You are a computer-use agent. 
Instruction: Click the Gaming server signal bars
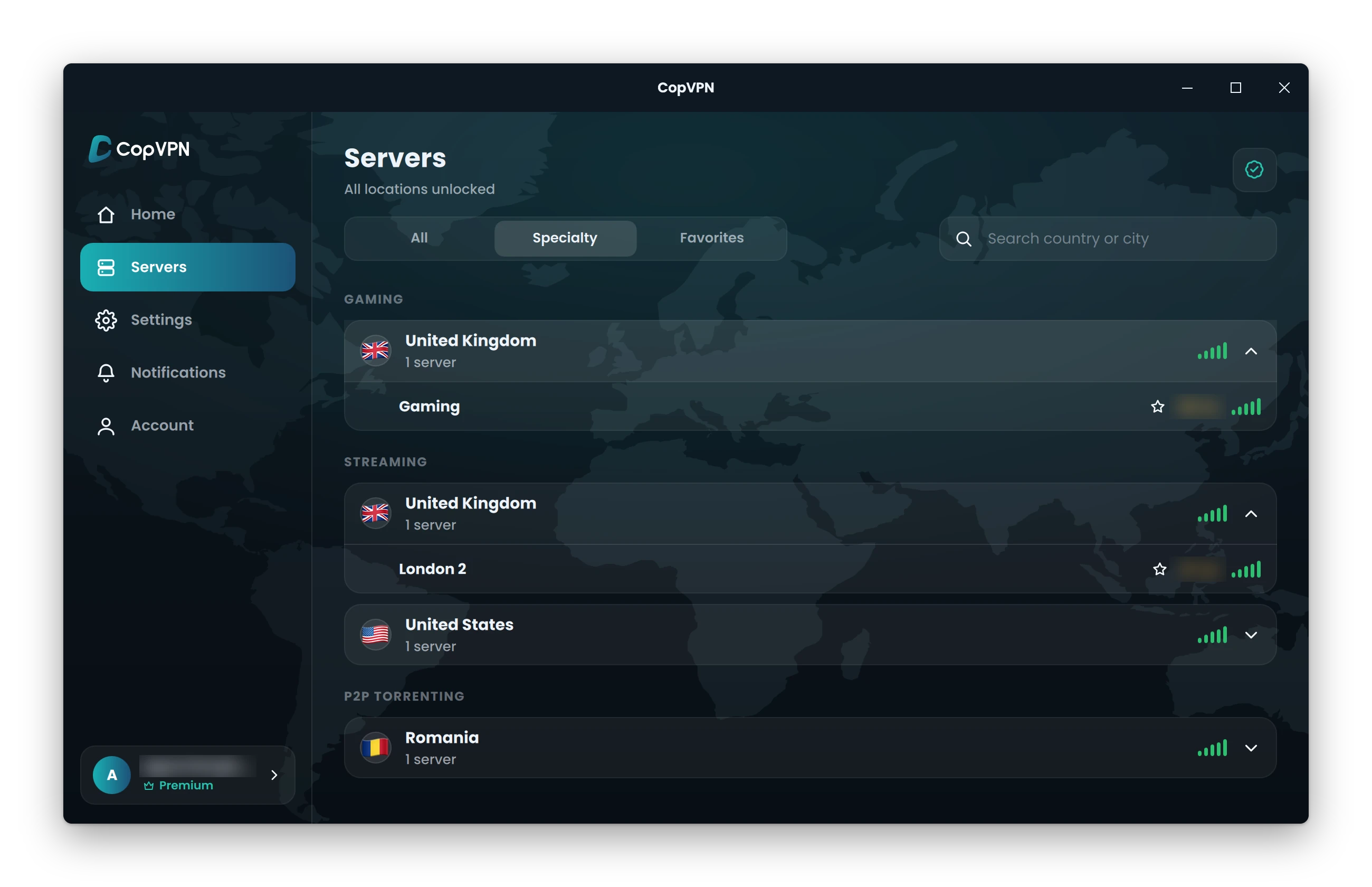(x=1245, y=407)
